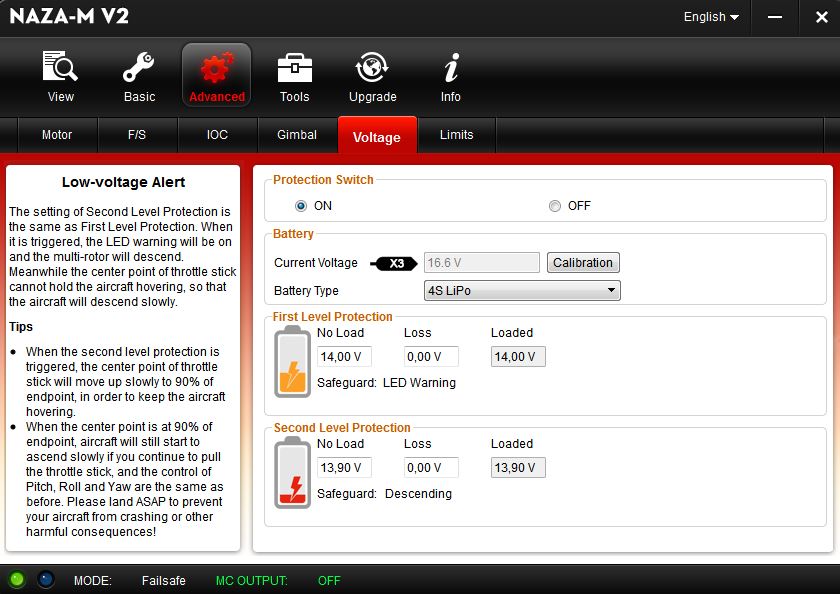
Task: Open the English language dropdown
Action: pos(711,17)
